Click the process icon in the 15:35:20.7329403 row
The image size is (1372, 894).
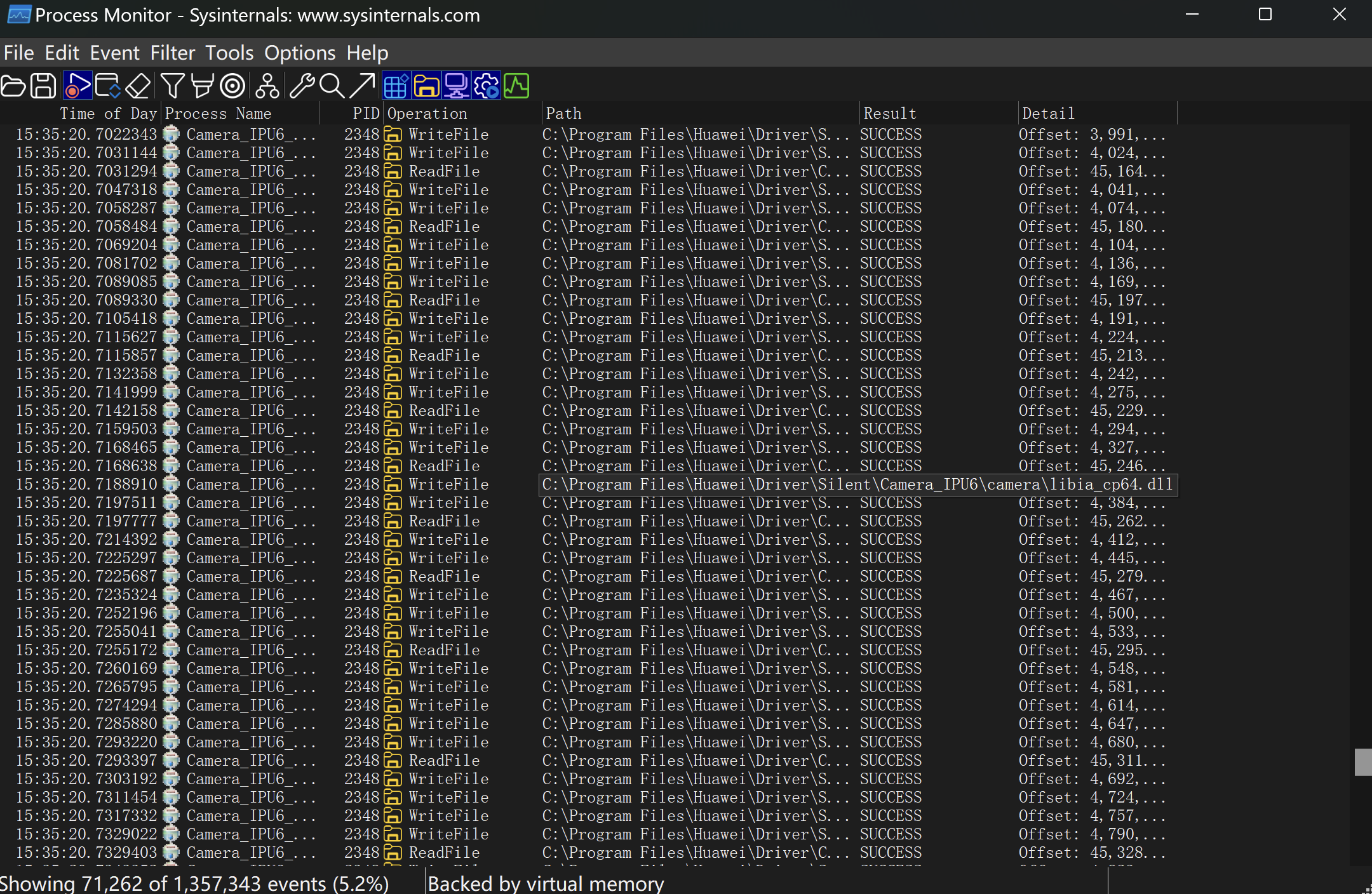tap(171, 852)
